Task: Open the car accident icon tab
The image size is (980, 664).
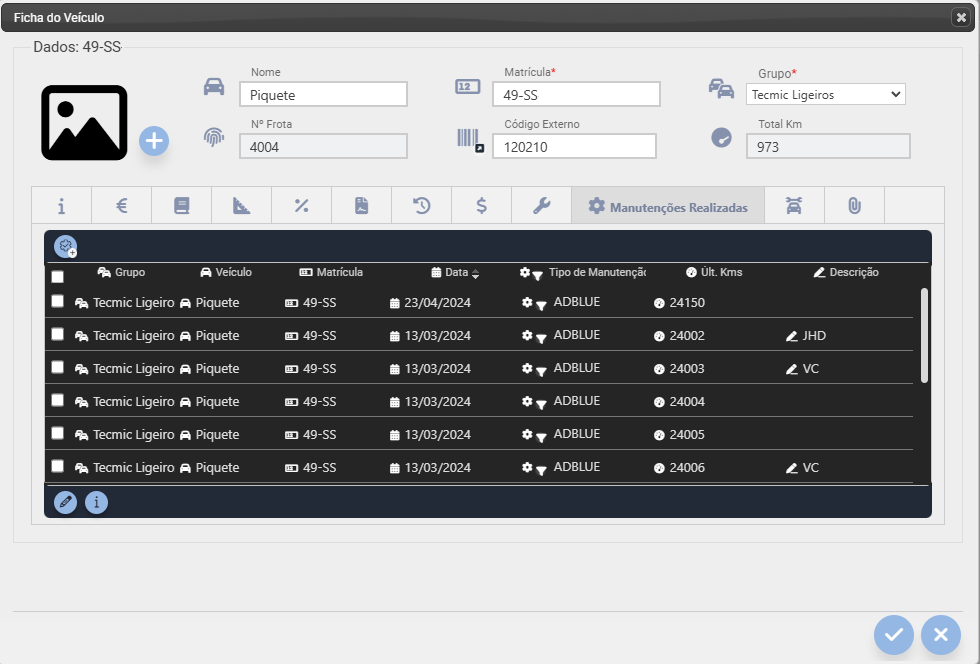Action: 794,205
